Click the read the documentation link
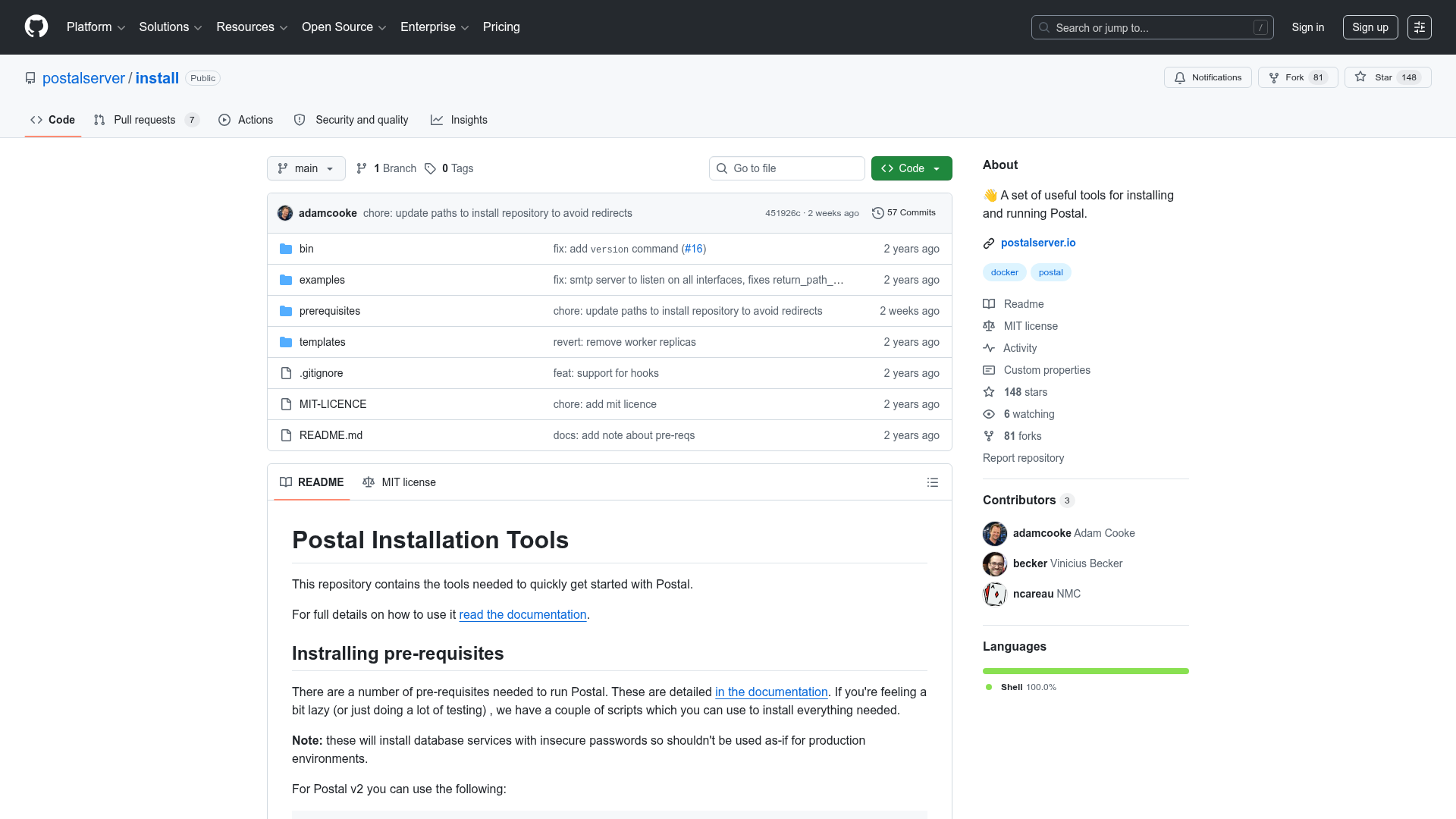The height and width of the screenshot is (819, 1456). coord(522,614)
